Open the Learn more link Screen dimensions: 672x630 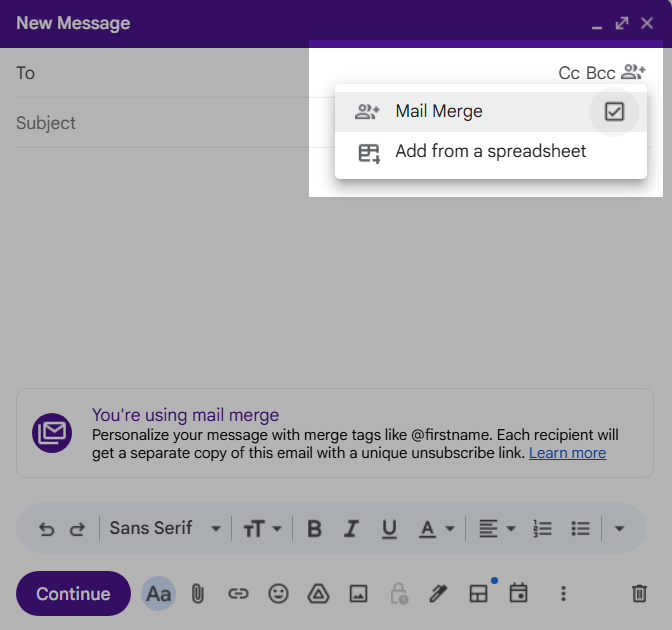567,453
